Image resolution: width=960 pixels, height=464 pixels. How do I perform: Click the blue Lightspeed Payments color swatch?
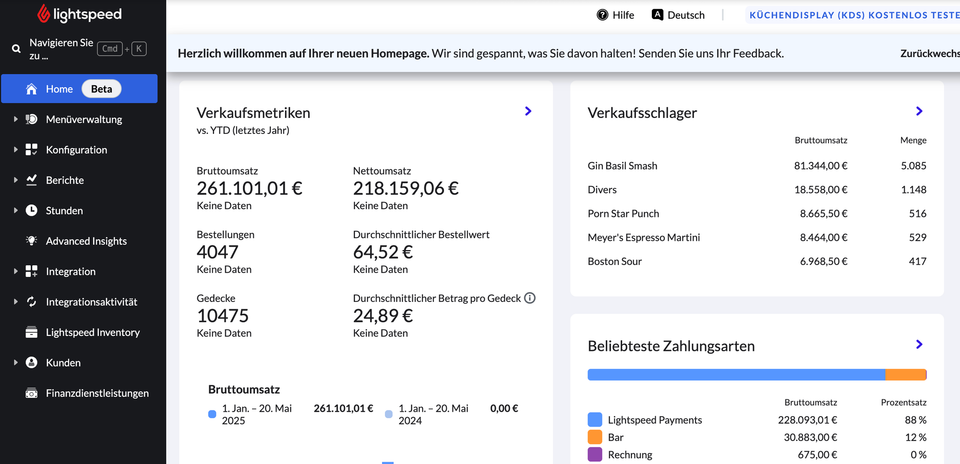click(x=595, y=420)
